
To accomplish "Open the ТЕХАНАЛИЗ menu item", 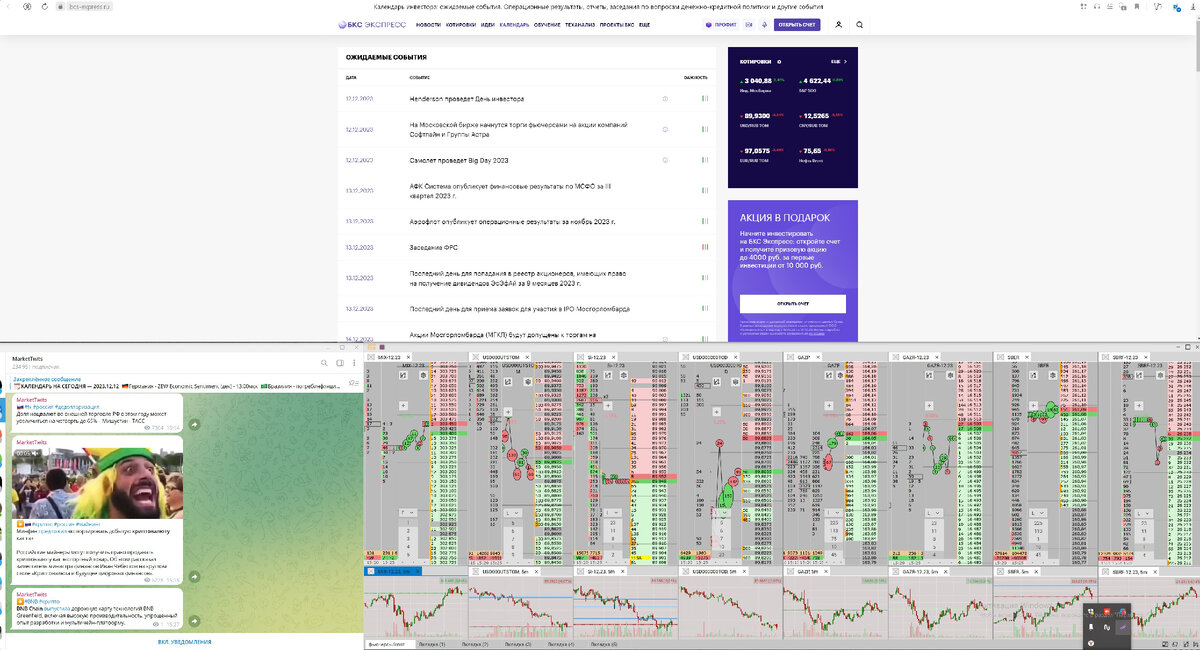I will pos(579,24).
